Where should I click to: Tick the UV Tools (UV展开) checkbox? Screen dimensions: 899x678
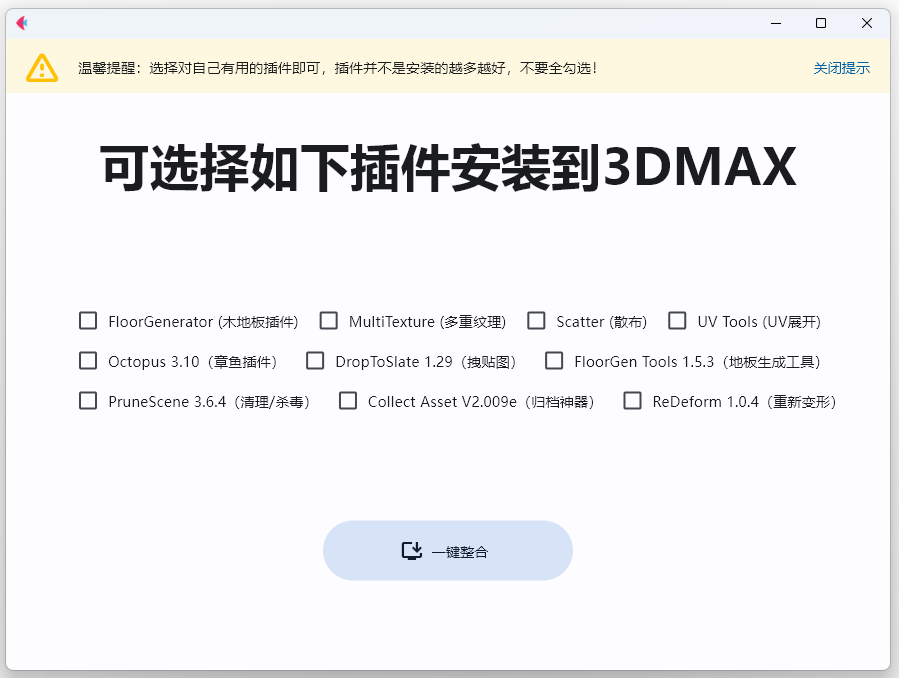tap(678, 321)
